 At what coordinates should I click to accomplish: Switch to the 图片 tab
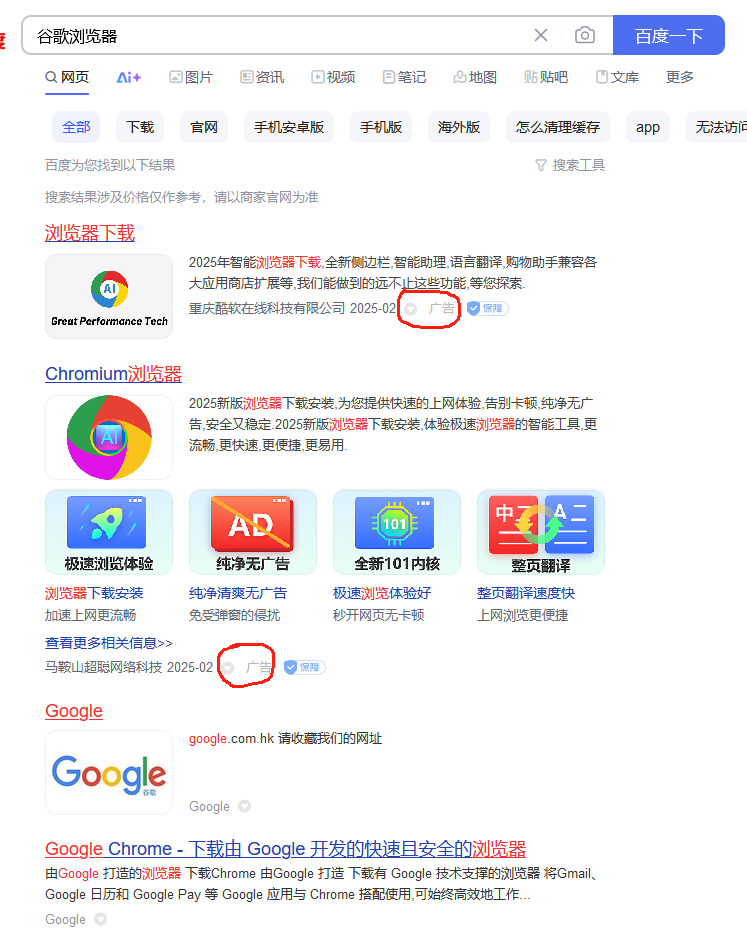tap(191, 77)
